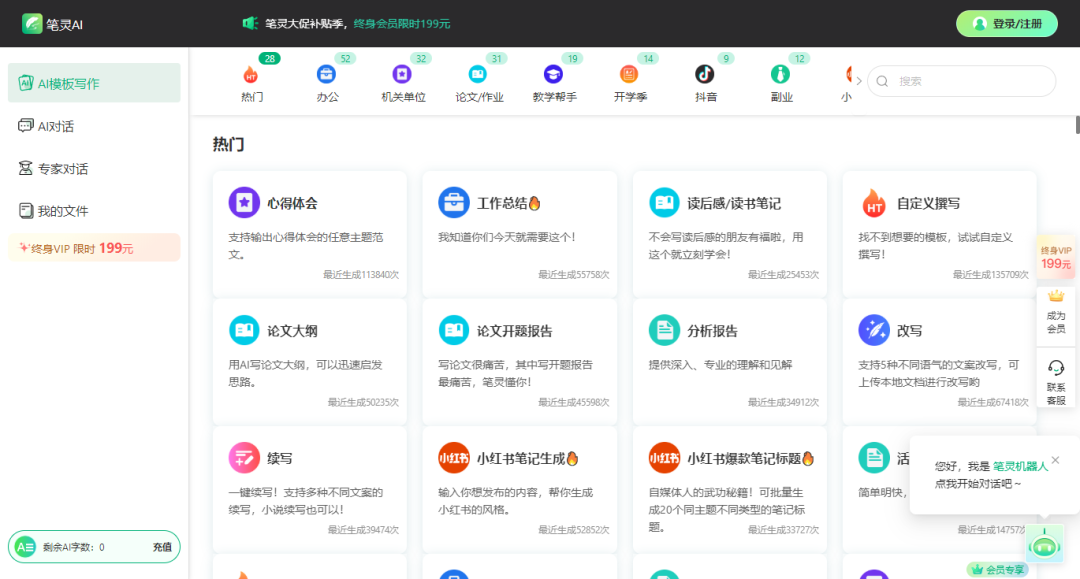Go to 我的文件 in the sidebar
The image size is (1080, 579).
[94, 211]
